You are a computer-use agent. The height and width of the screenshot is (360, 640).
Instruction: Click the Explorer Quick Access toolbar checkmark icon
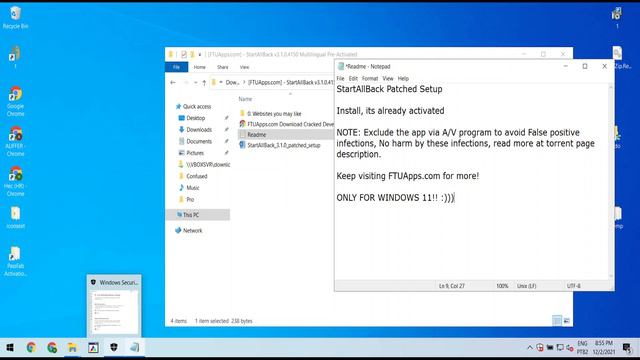click(184, 54)
